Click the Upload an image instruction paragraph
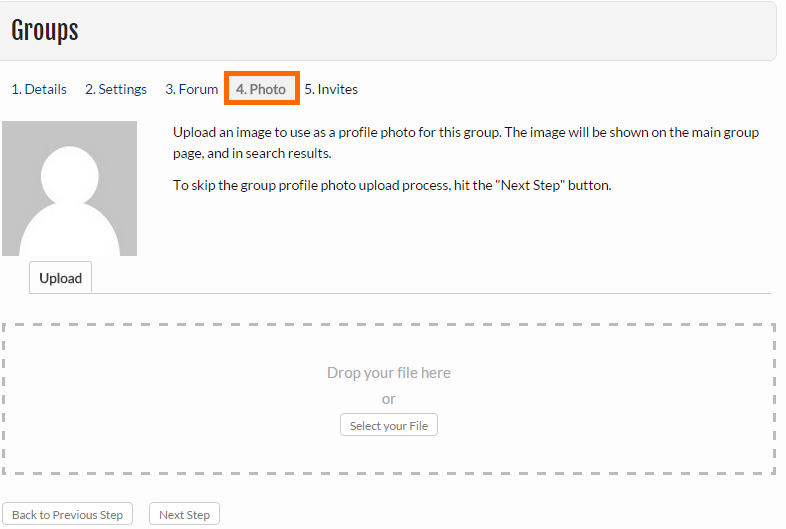This screenshot has width=786, height=529. pyautogui.click(x=466, y=142)
